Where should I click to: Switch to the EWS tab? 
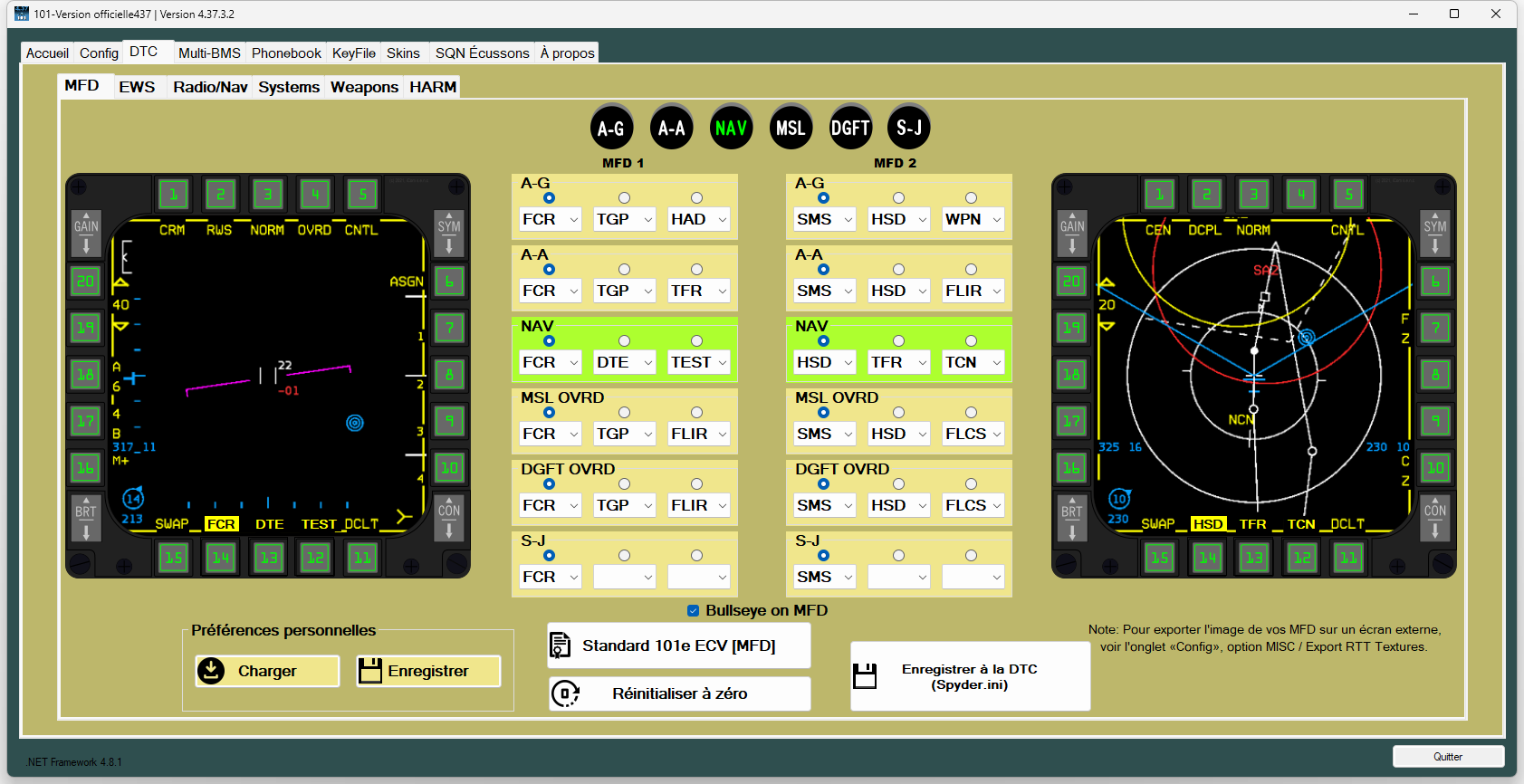(x=137, y=87)
